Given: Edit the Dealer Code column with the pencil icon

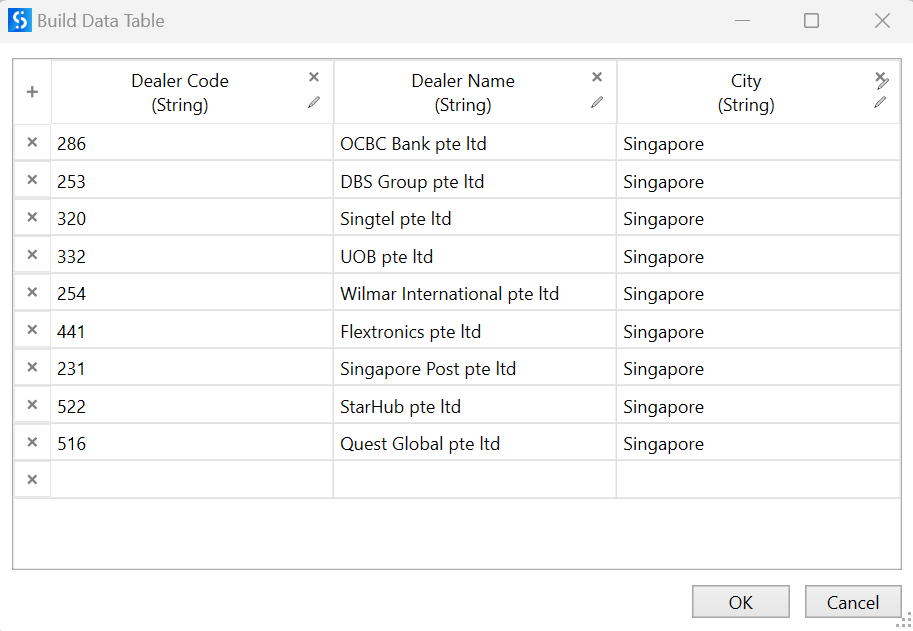Looking at the screenshot, I should (x=314, y=102).
